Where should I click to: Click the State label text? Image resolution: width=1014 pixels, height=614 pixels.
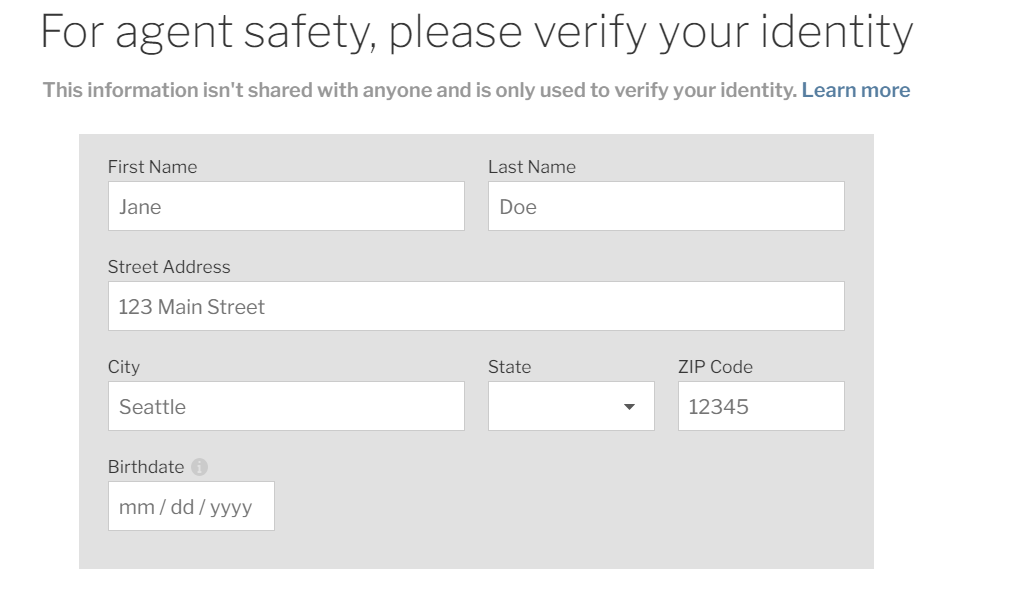pos(510,367)
